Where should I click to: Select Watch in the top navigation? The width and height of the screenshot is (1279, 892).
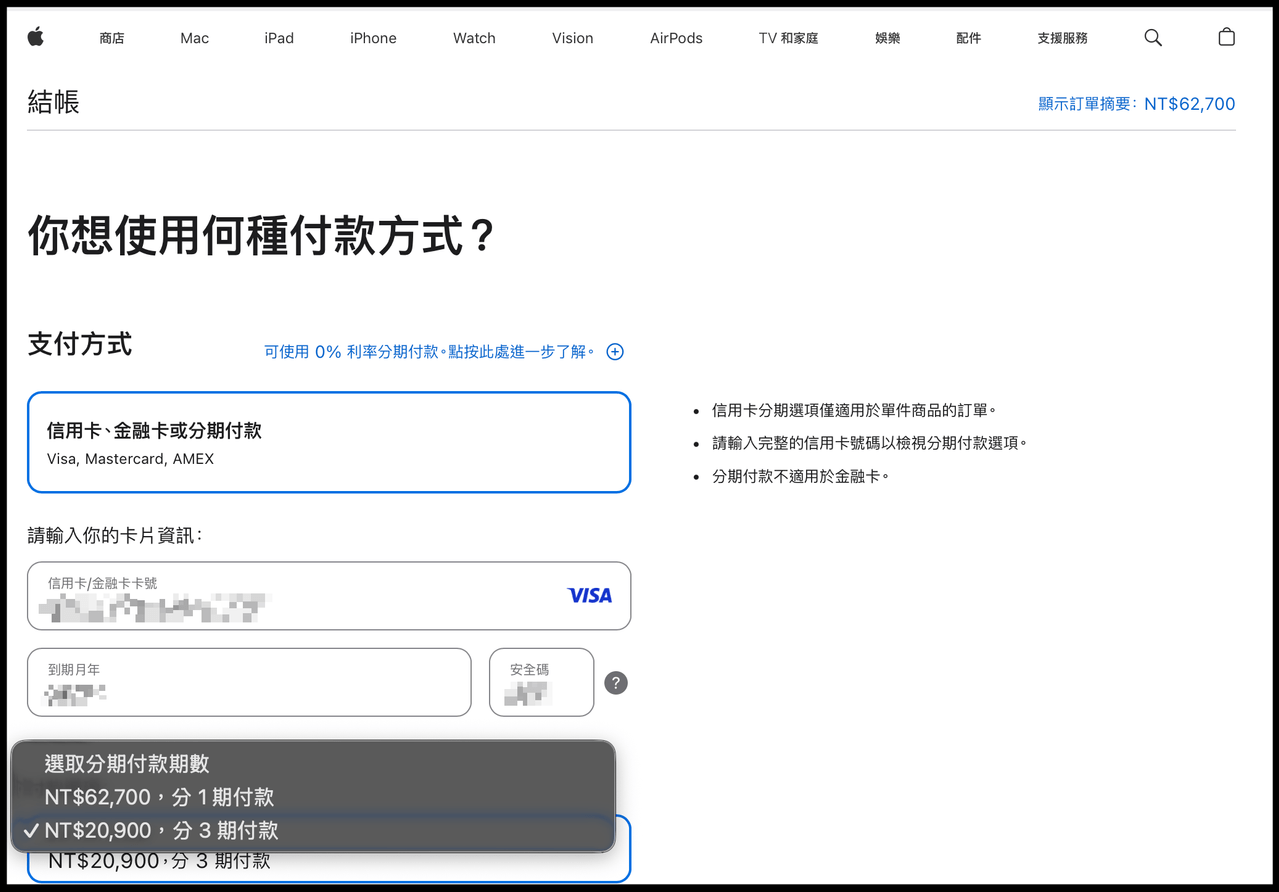click(x=474, y=38)
